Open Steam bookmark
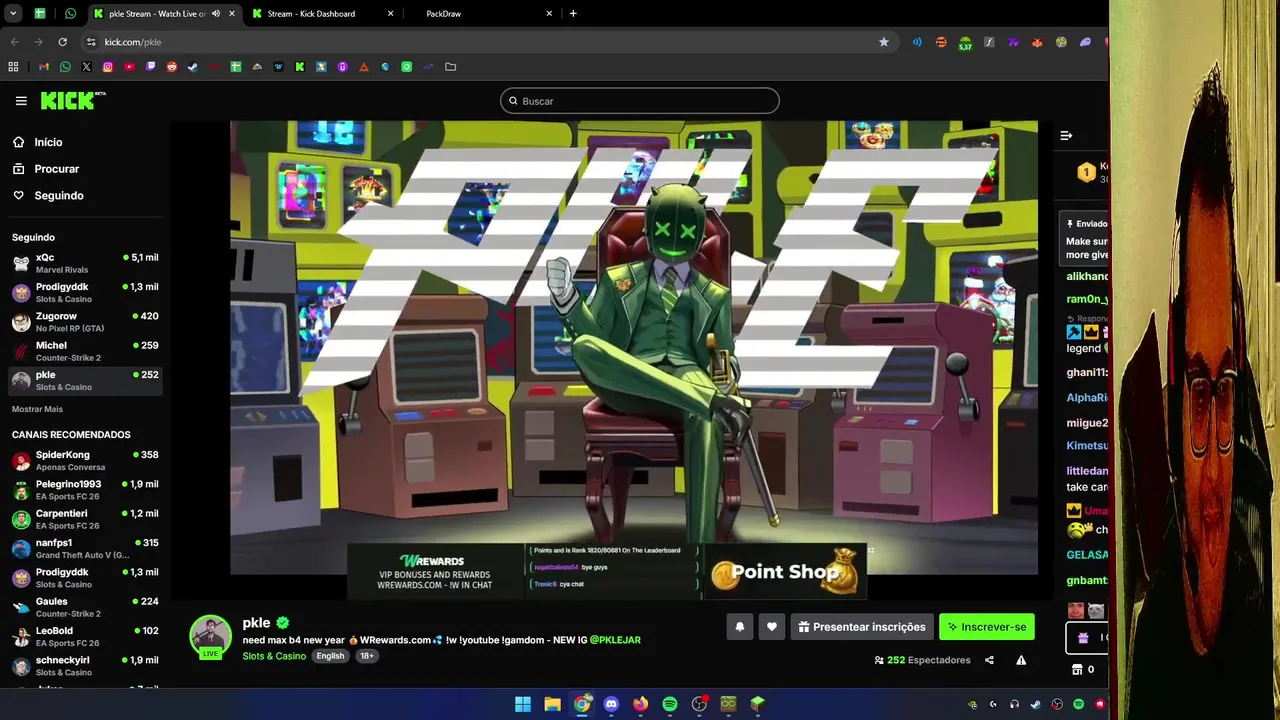This screenshot has width=1280, height=720. [x=193, y=67]
